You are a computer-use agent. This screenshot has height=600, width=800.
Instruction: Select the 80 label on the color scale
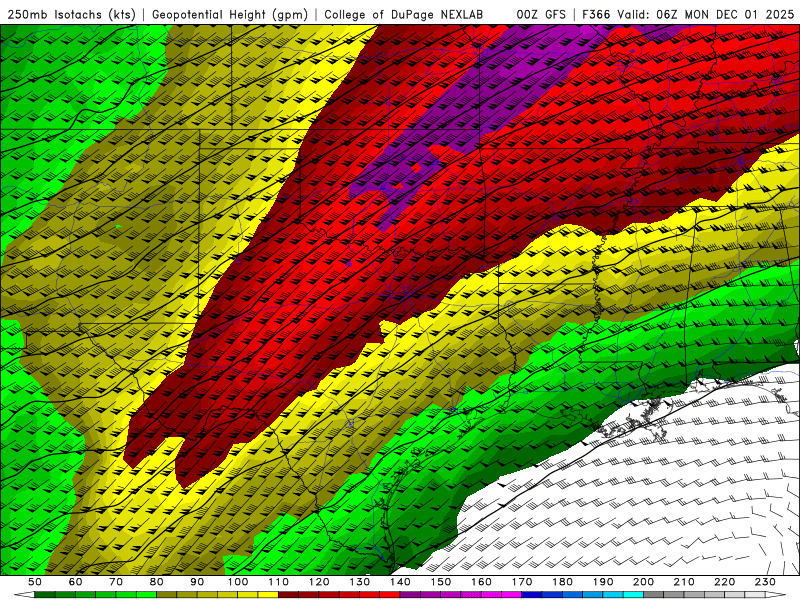click(x=157, y=582)
